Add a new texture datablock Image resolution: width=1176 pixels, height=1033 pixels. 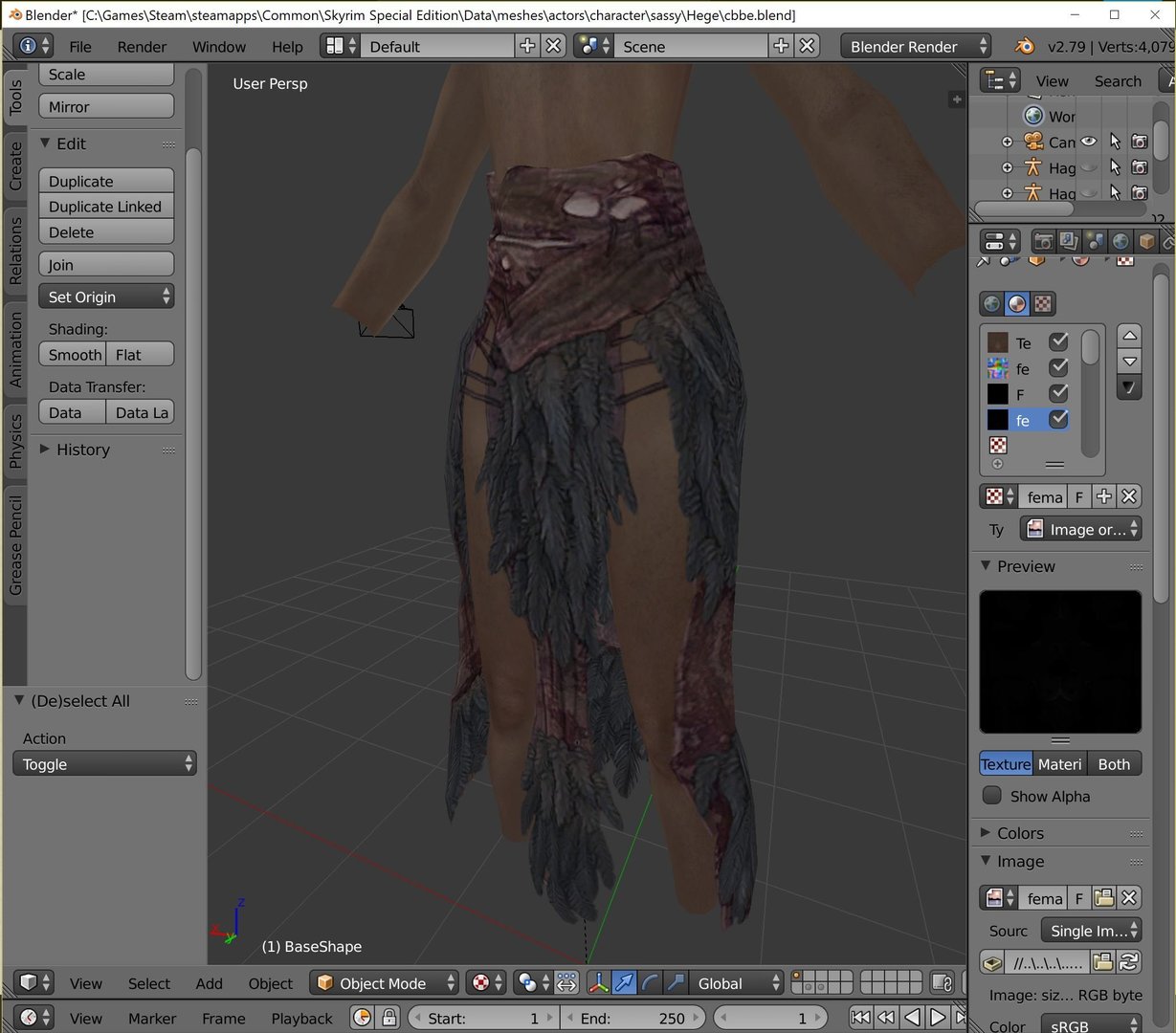click(1104, 496)
